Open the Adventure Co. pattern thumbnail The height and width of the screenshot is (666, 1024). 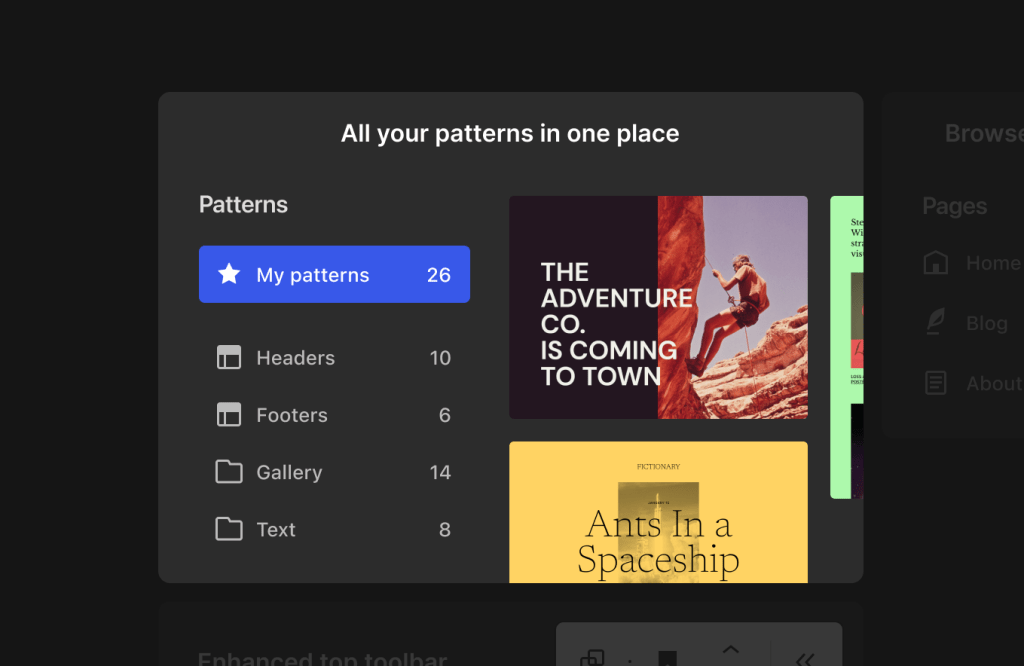coord(658,308)
